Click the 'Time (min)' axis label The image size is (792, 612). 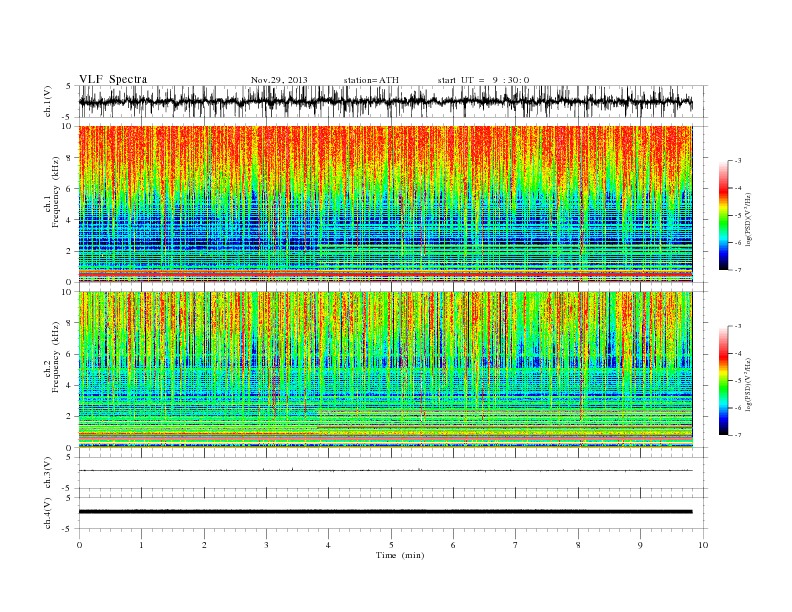(400, 555)
